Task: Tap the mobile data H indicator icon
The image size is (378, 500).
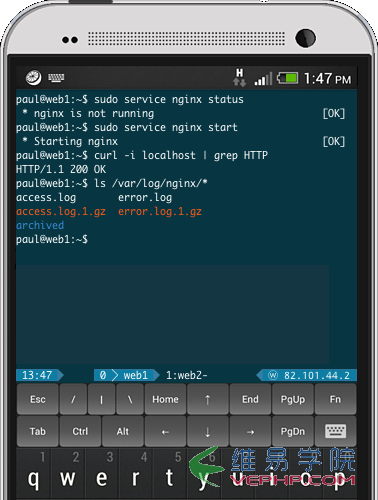Action: coord(239,78)
